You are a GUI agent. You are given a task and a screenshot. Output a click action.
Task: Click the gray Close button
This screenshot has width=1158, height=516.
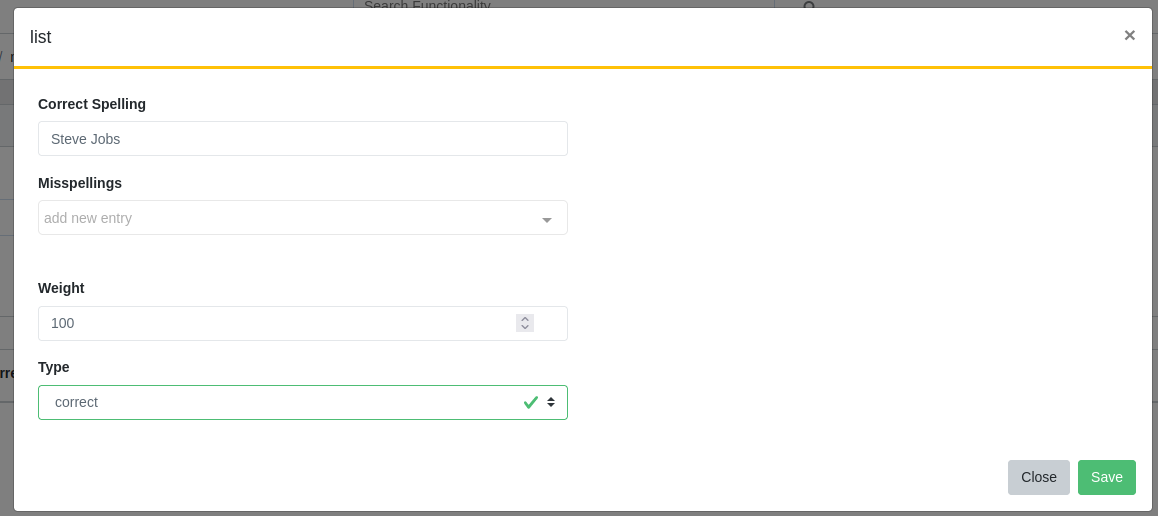[x=1038, y=478]
